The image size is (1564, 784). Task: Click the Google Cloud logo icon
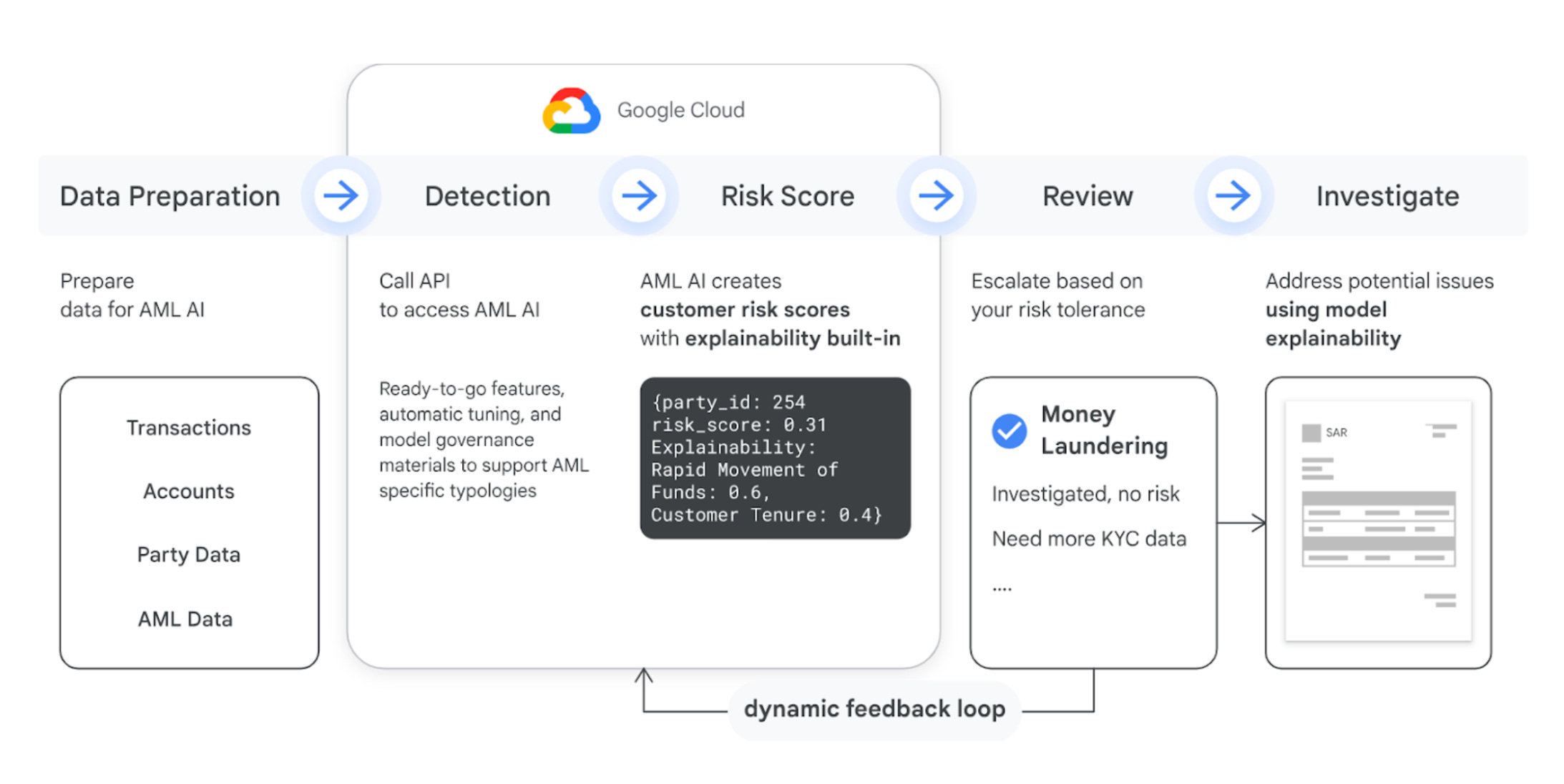(x=571, y=111)
